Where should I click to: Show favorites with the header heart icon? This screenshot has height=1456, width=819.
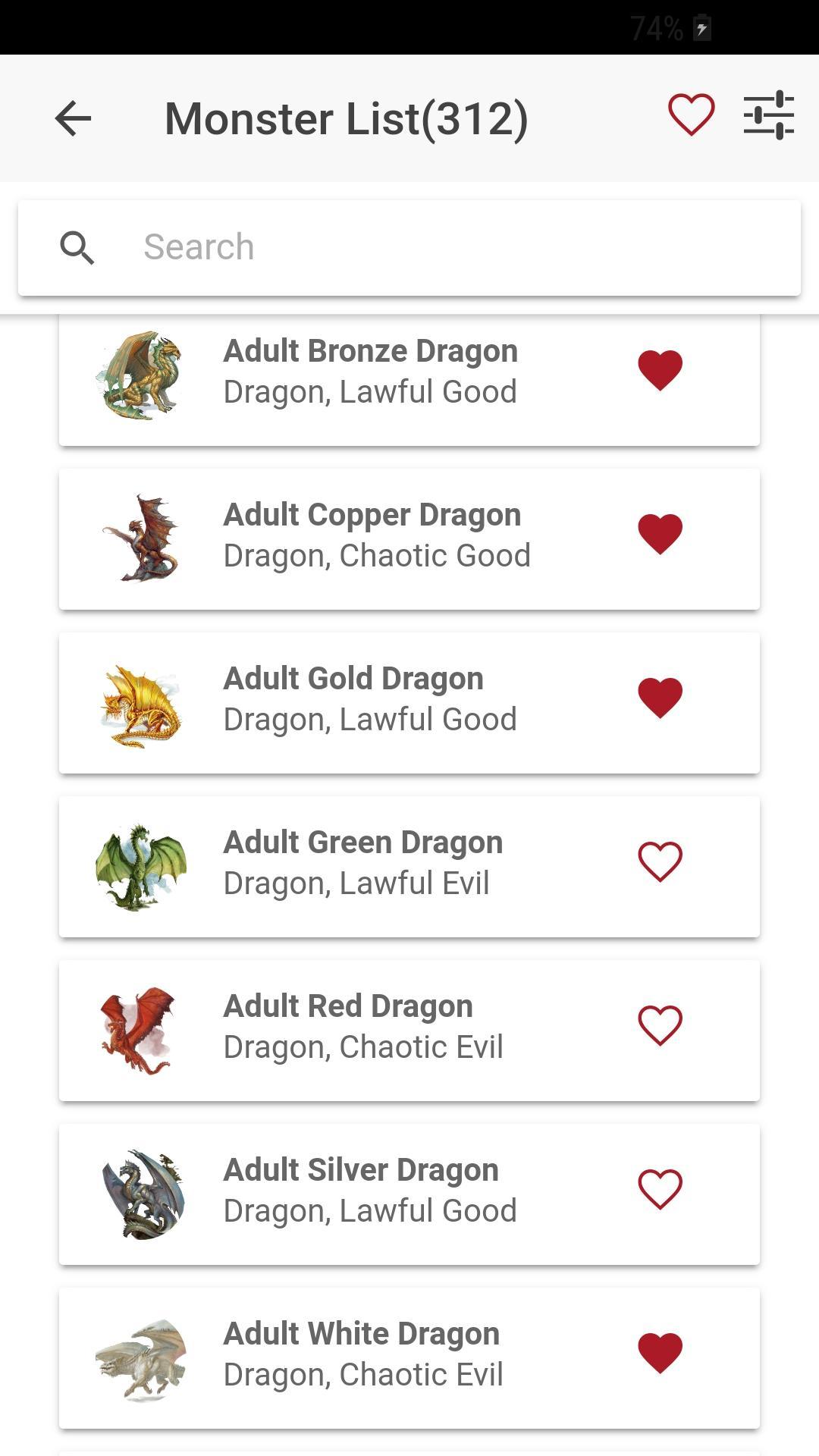pos(691,115)
